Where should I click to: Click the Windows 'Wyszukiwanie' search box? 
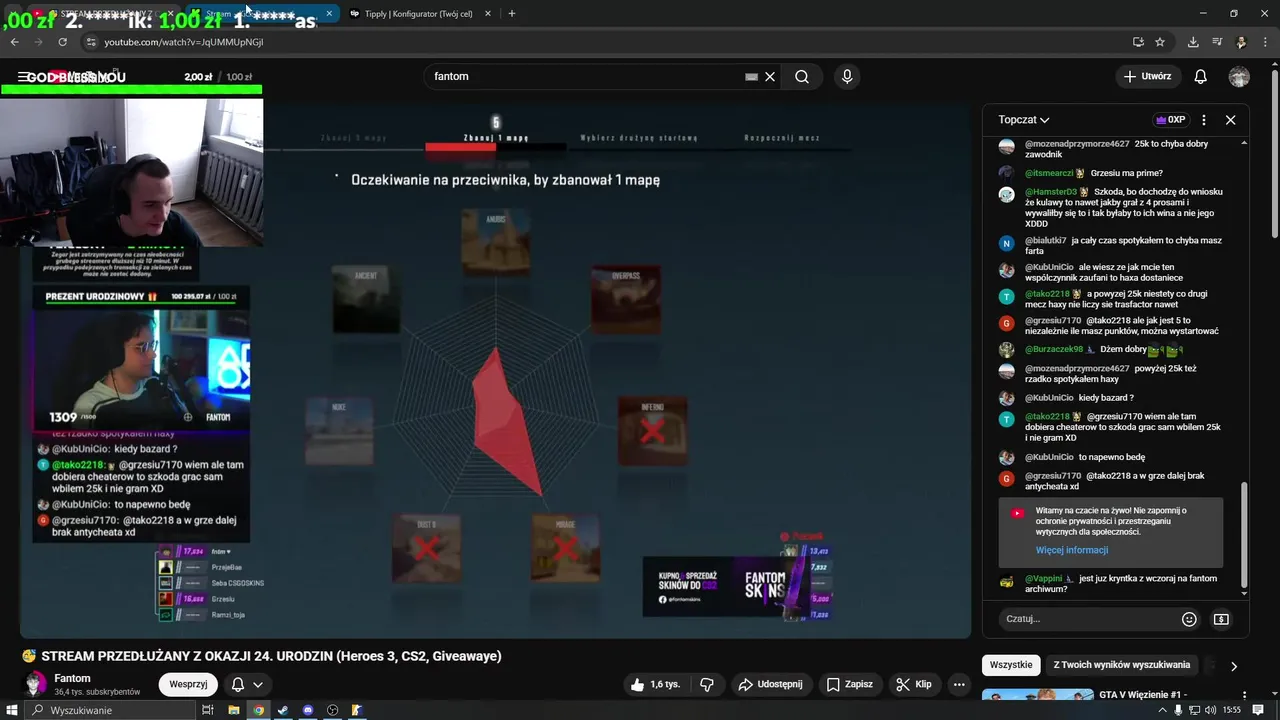(x=112, y=710)
